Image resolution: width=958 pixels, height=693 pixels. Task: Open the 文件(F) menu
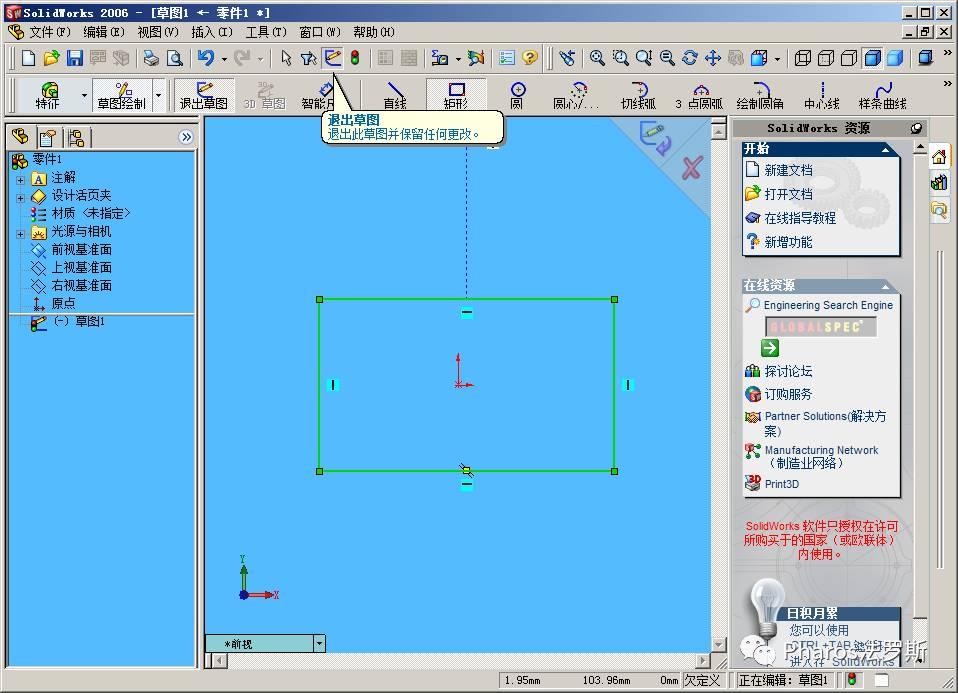click(x=50, y=32)
